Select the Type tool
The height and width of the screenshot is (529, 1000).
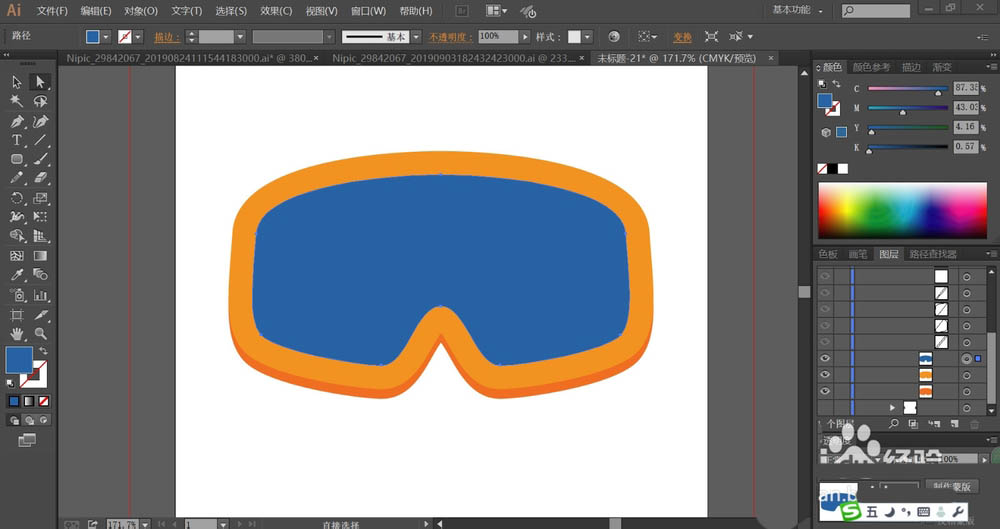(x=17, y=140)
